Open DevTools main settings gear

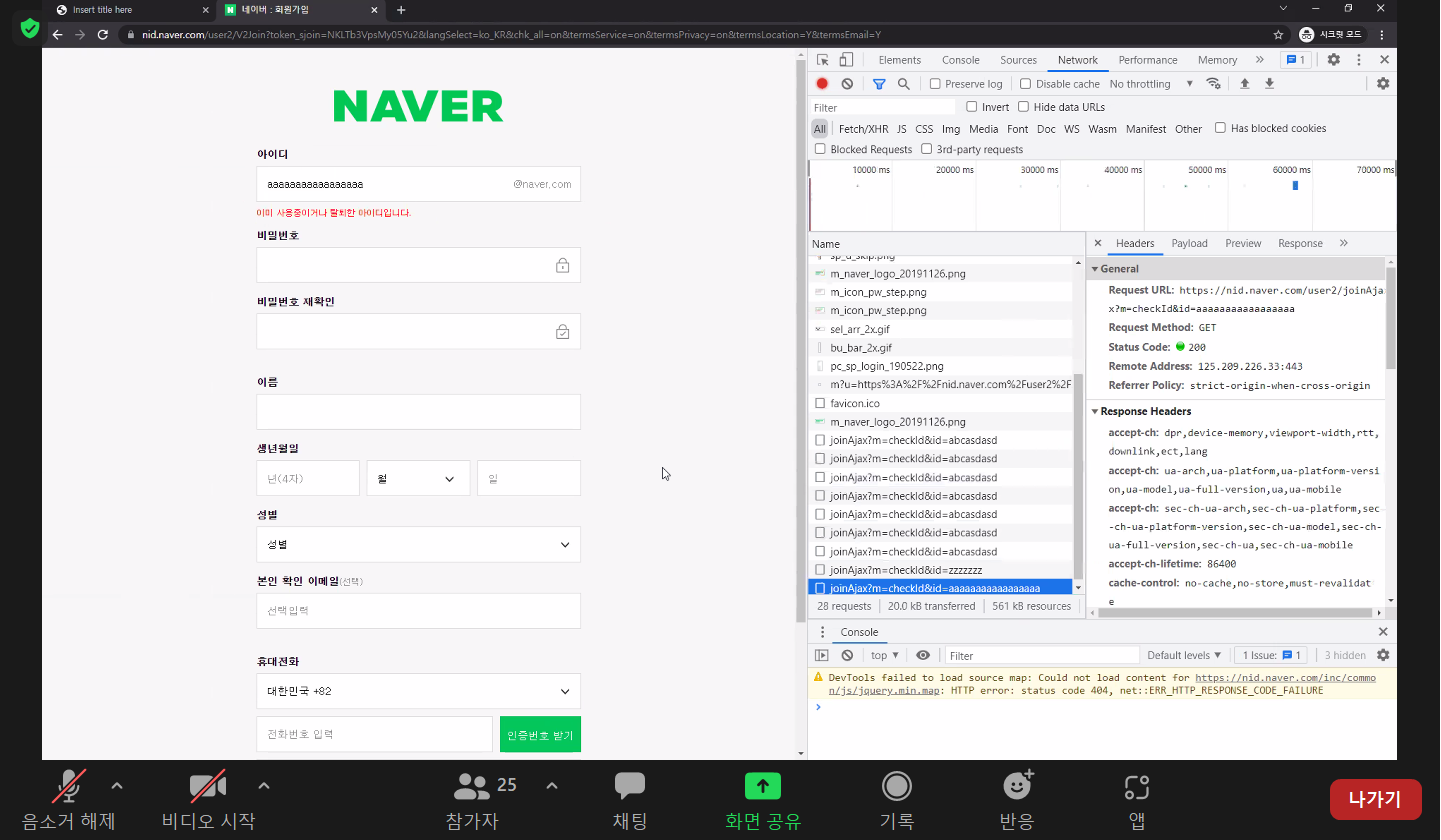click(1334, 60)
